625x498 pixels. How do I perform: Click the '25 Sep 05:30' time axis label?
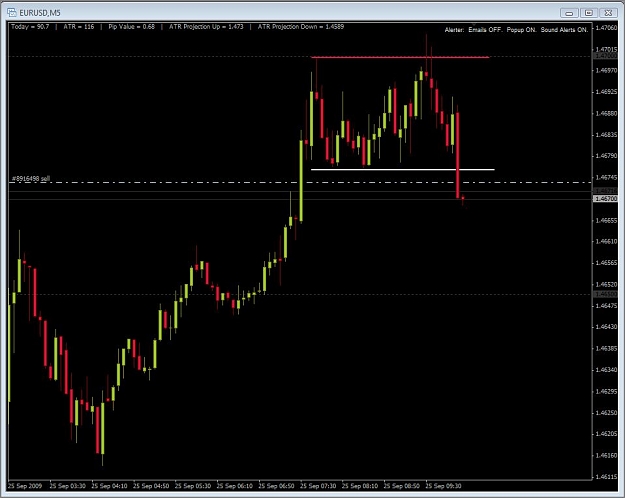(193, 486)
